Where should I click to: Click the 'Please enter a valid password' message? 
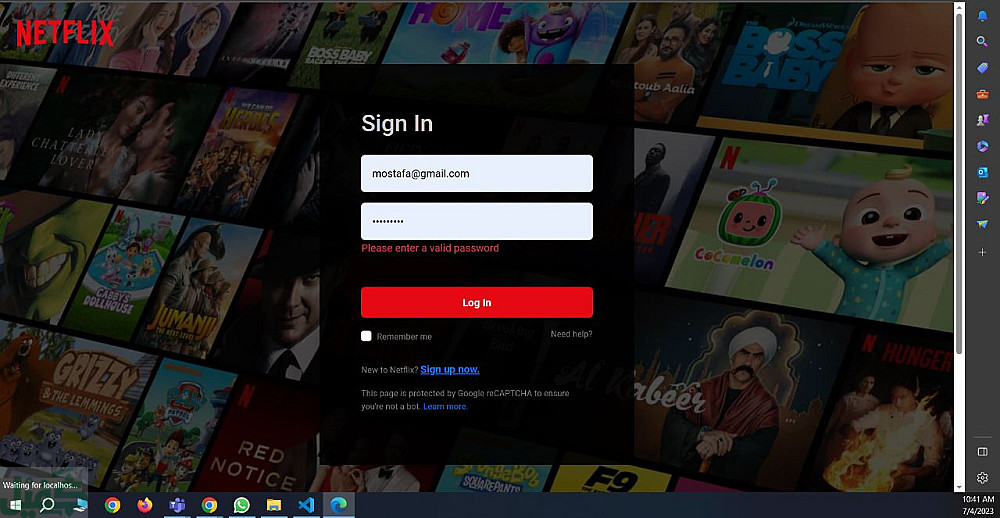click(x=430, y=248)
